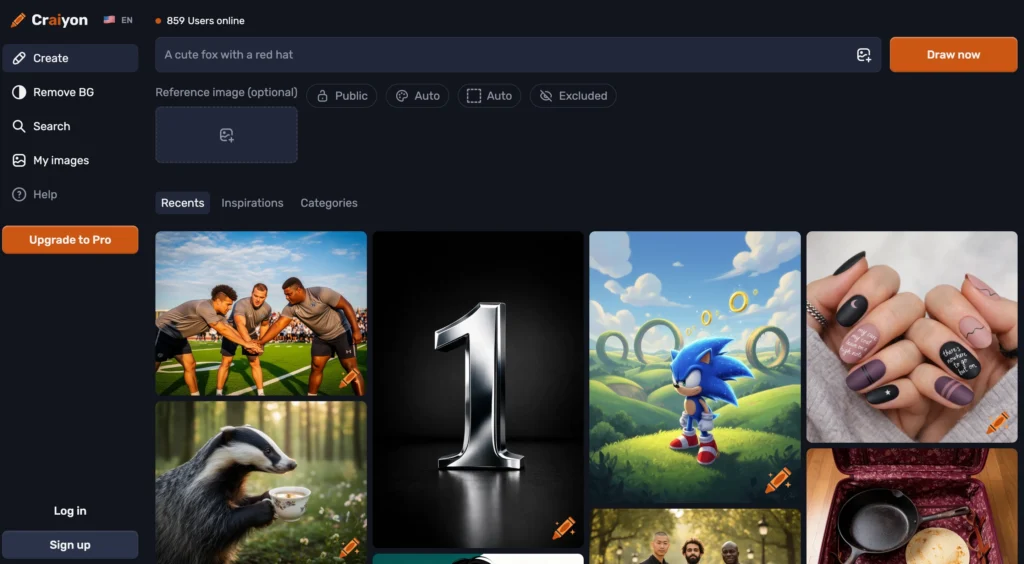This screenshot has width=1024, height=564.
Task: Click the crayon icon on nails image
Action: click(x=997, y=423)
